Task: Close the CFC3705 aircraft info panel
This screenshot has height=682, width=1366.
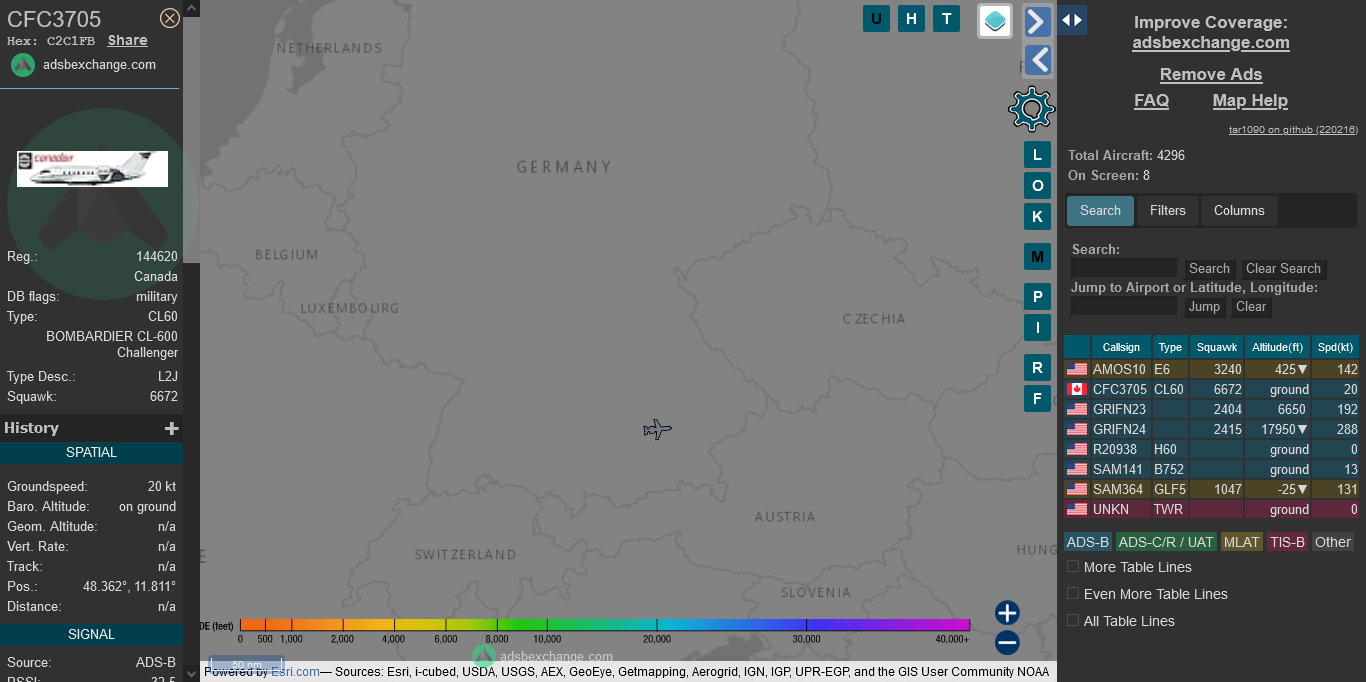Action: (x=170, y=18)
